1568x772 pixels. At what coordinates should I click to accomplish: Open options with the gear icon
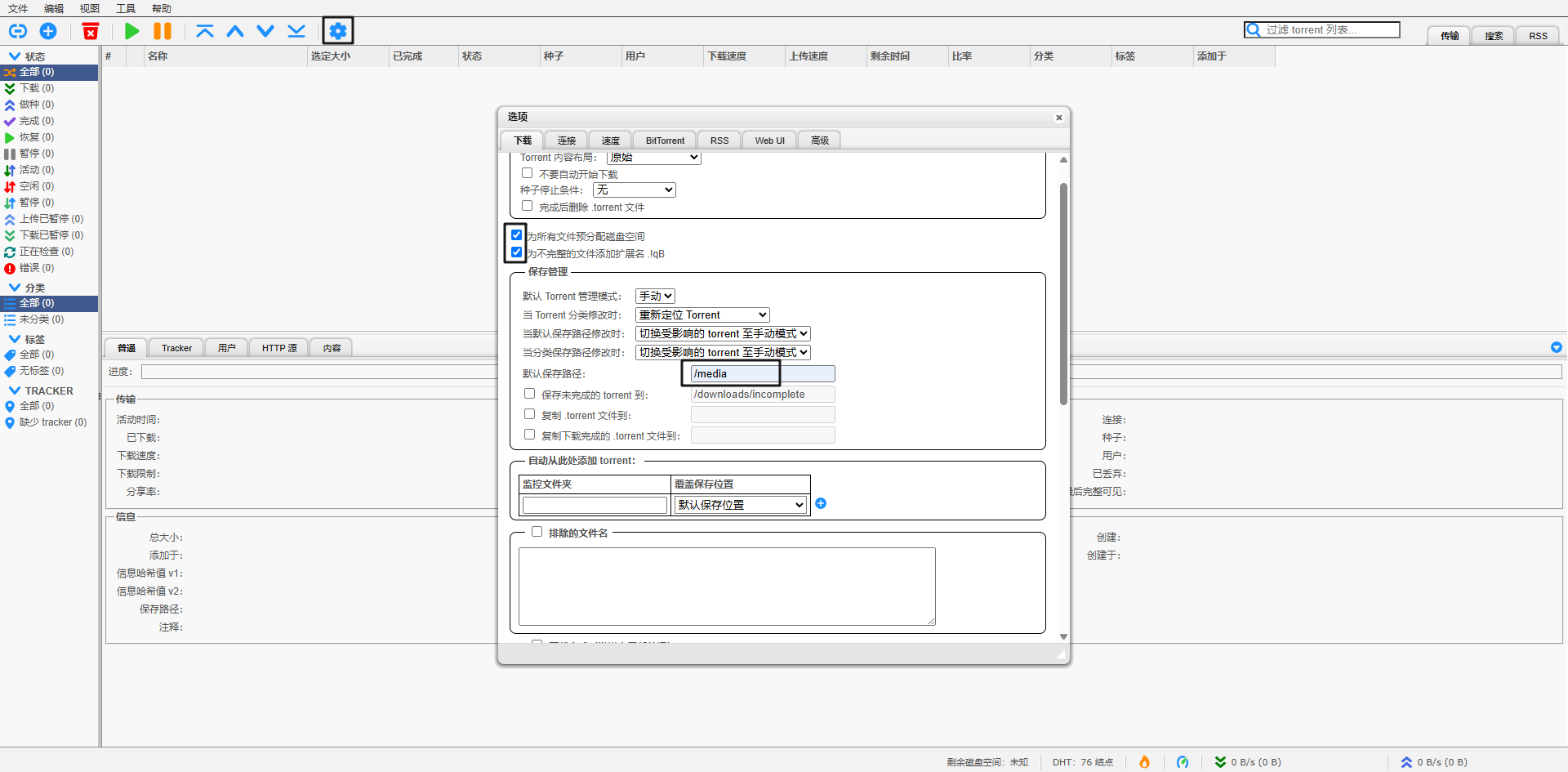(x=337, y=31)
